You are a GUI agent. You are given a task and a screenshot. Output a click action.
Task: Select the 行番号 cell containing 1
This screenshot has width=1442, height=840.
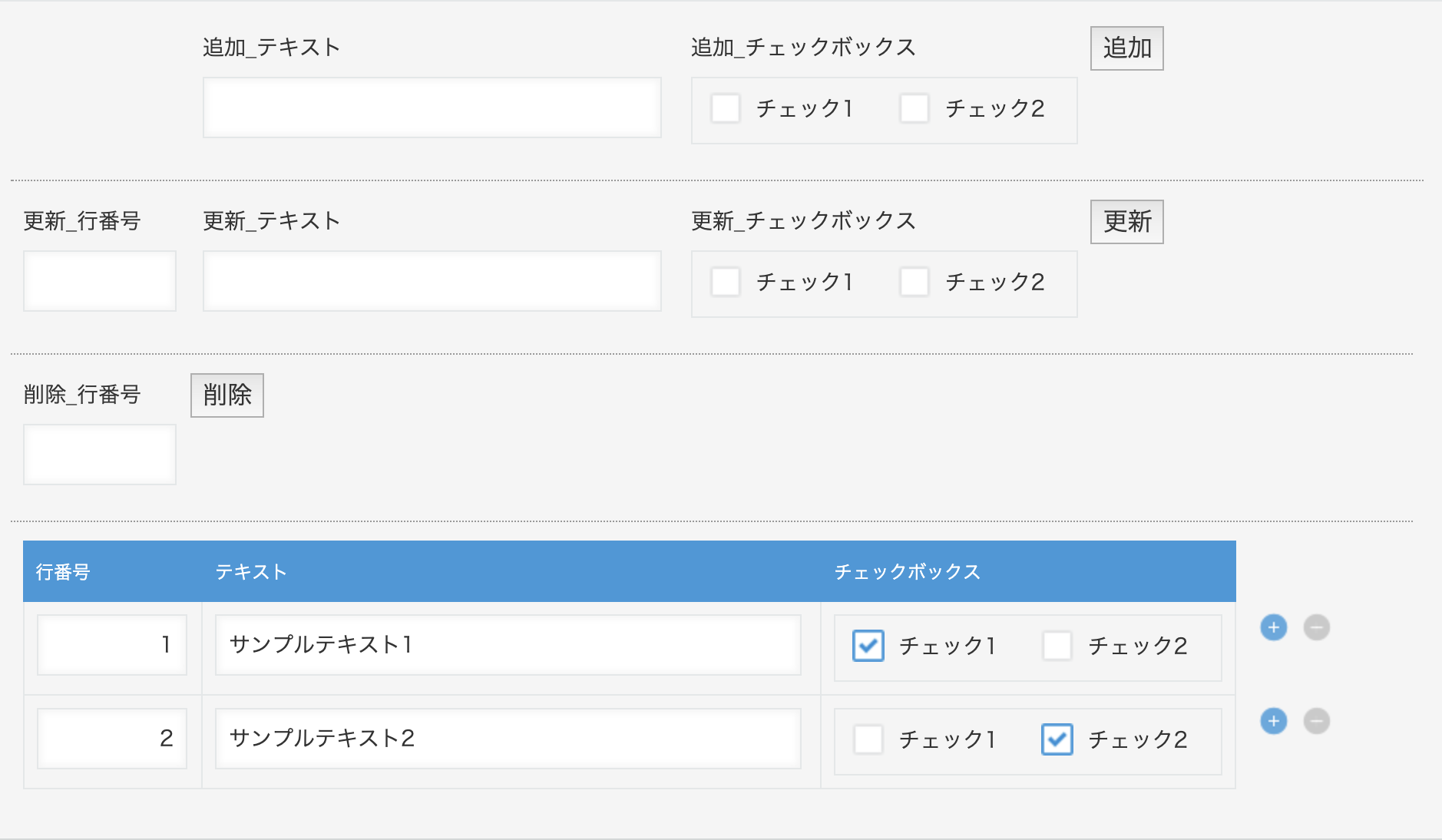point(112,645)
